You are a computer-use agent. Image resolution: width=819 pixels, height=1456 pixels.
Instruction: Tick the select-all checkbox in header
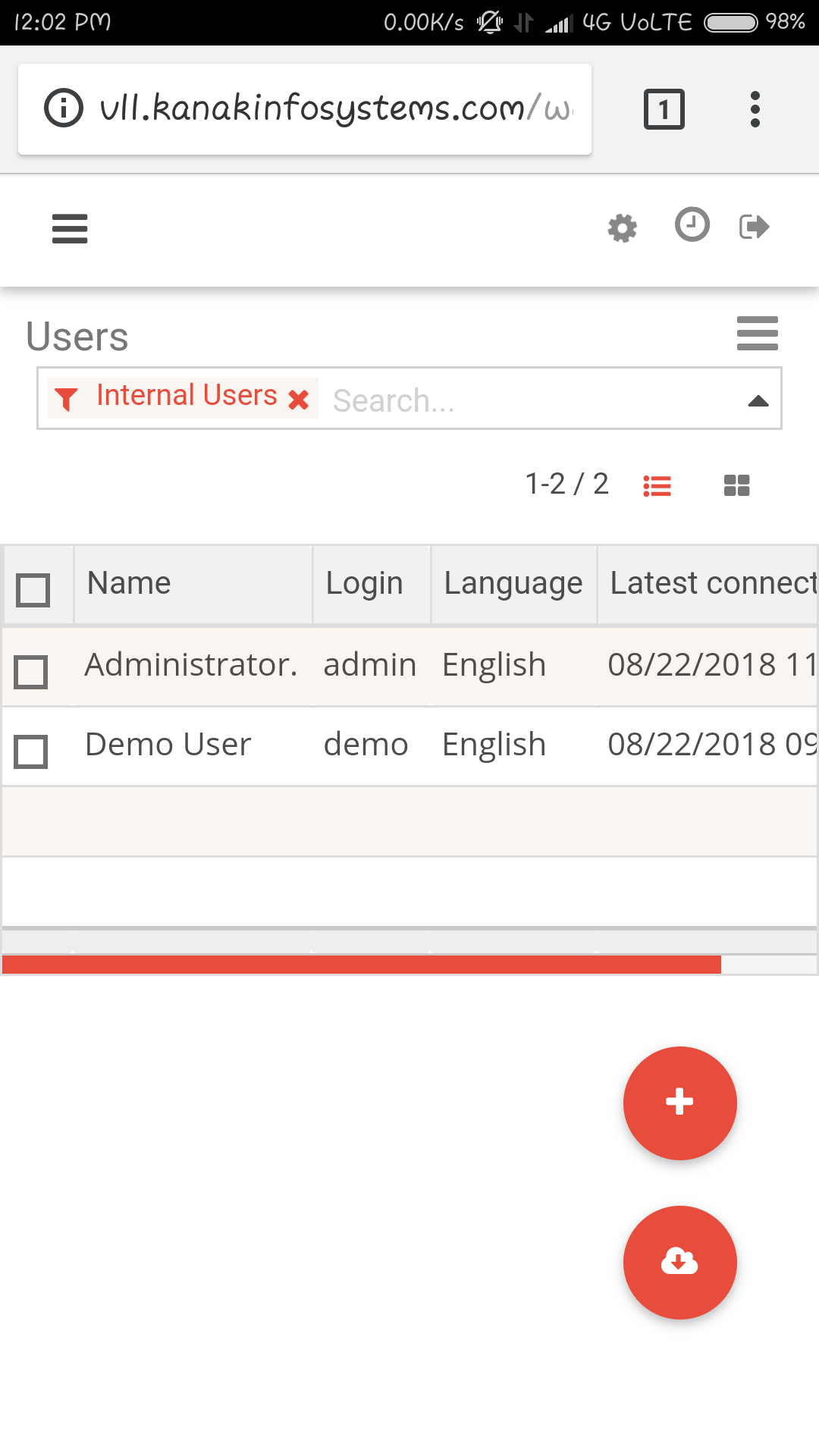(x=33, y=590)
